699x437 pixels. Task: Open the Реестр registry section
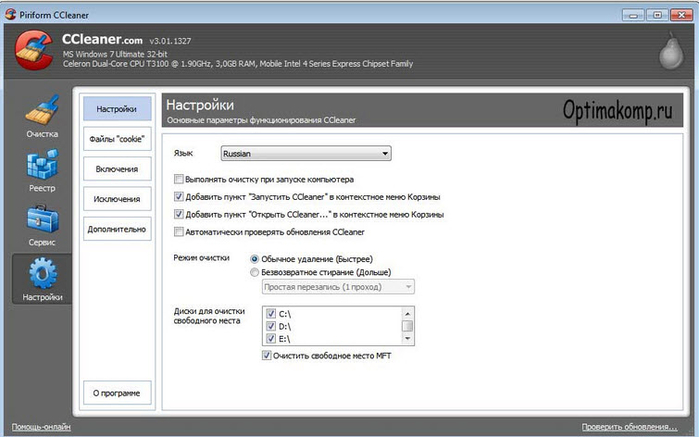(42, 171)
